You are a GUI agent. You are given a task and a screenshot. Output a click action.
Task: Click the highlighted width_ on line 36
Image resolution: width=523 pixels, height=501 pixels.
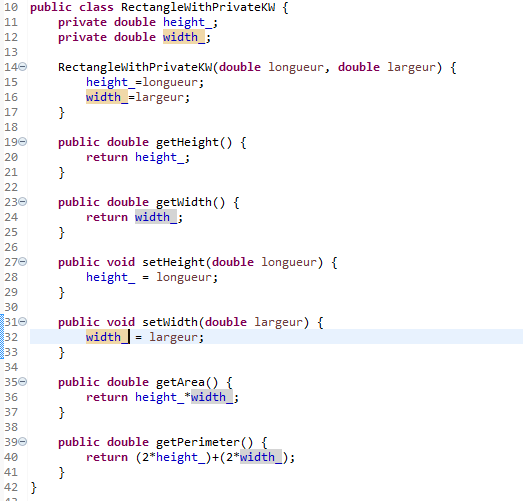pyautogui.click(x=212, y=397)
